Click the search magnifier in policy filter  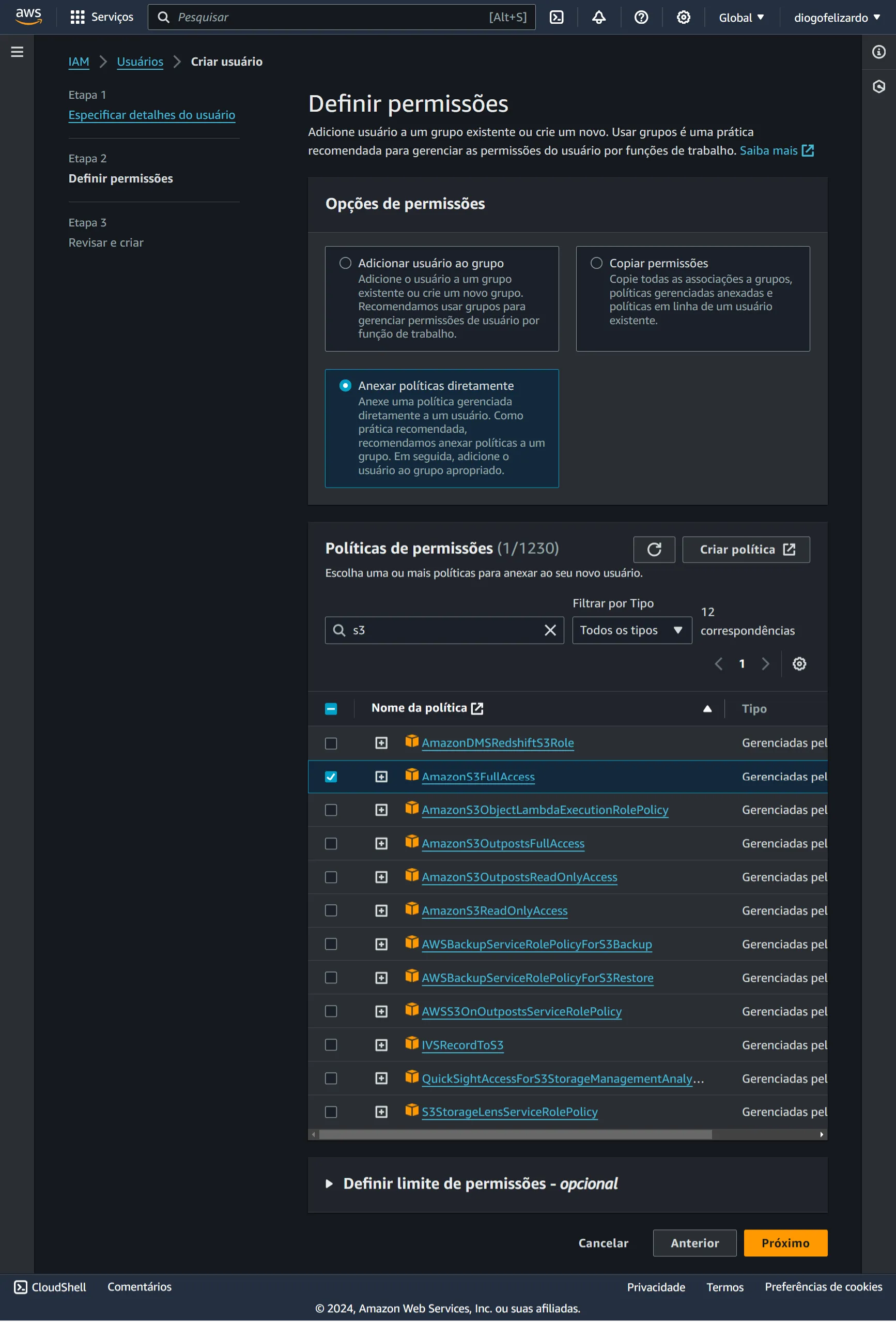tap(339, 630)
